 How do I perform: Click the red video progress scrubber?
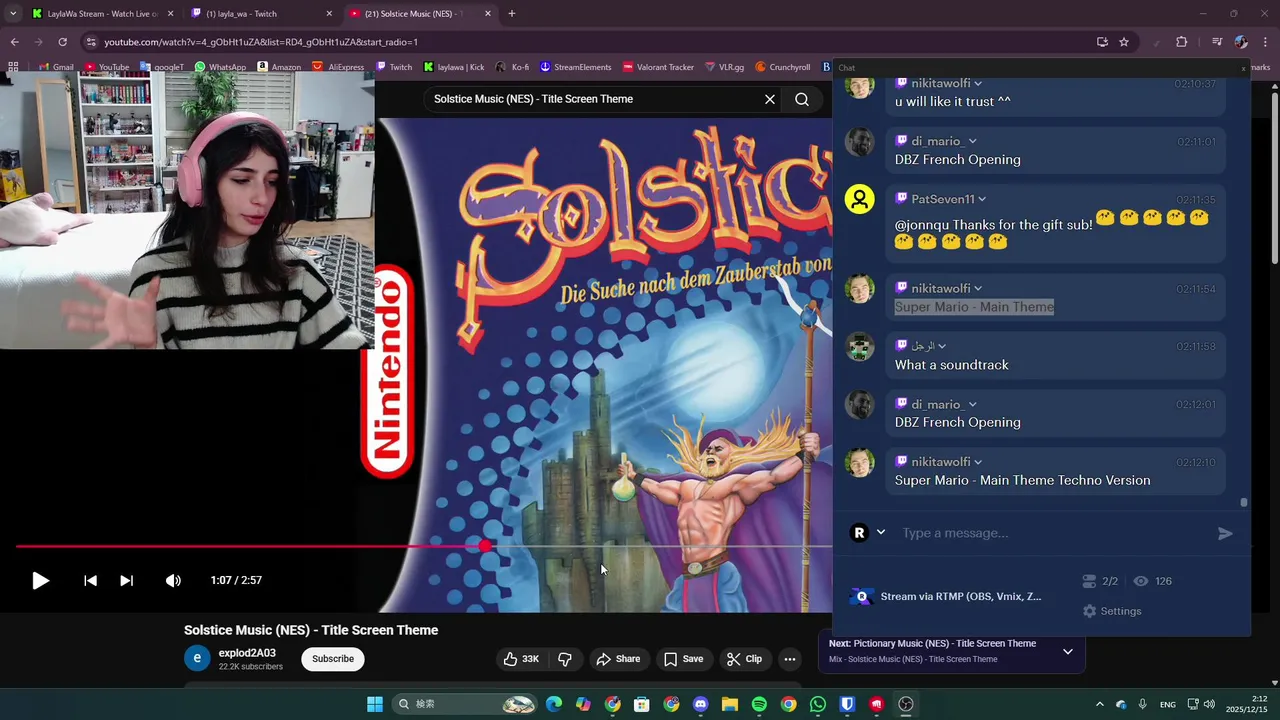tap(485, 546)
